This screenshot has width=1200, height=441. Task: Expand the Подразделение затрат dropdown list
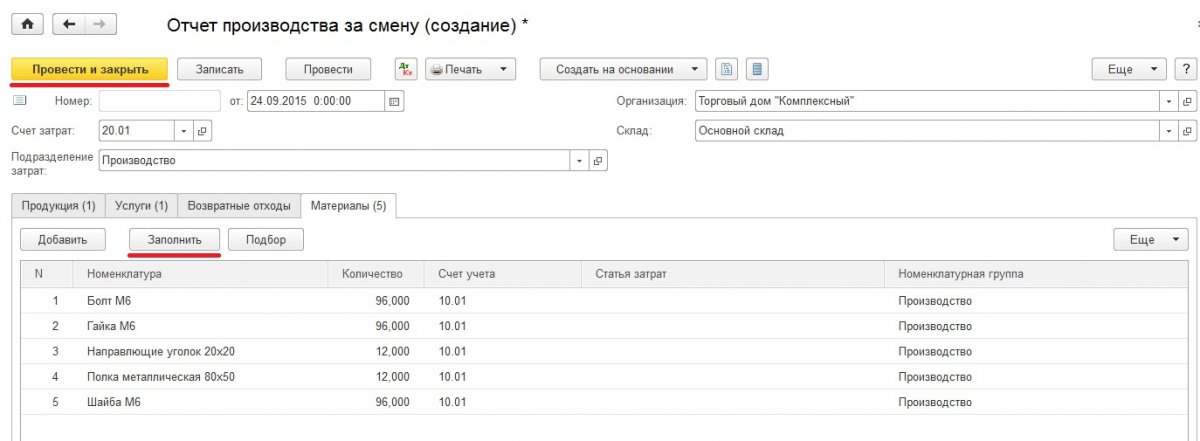point(579,160)
